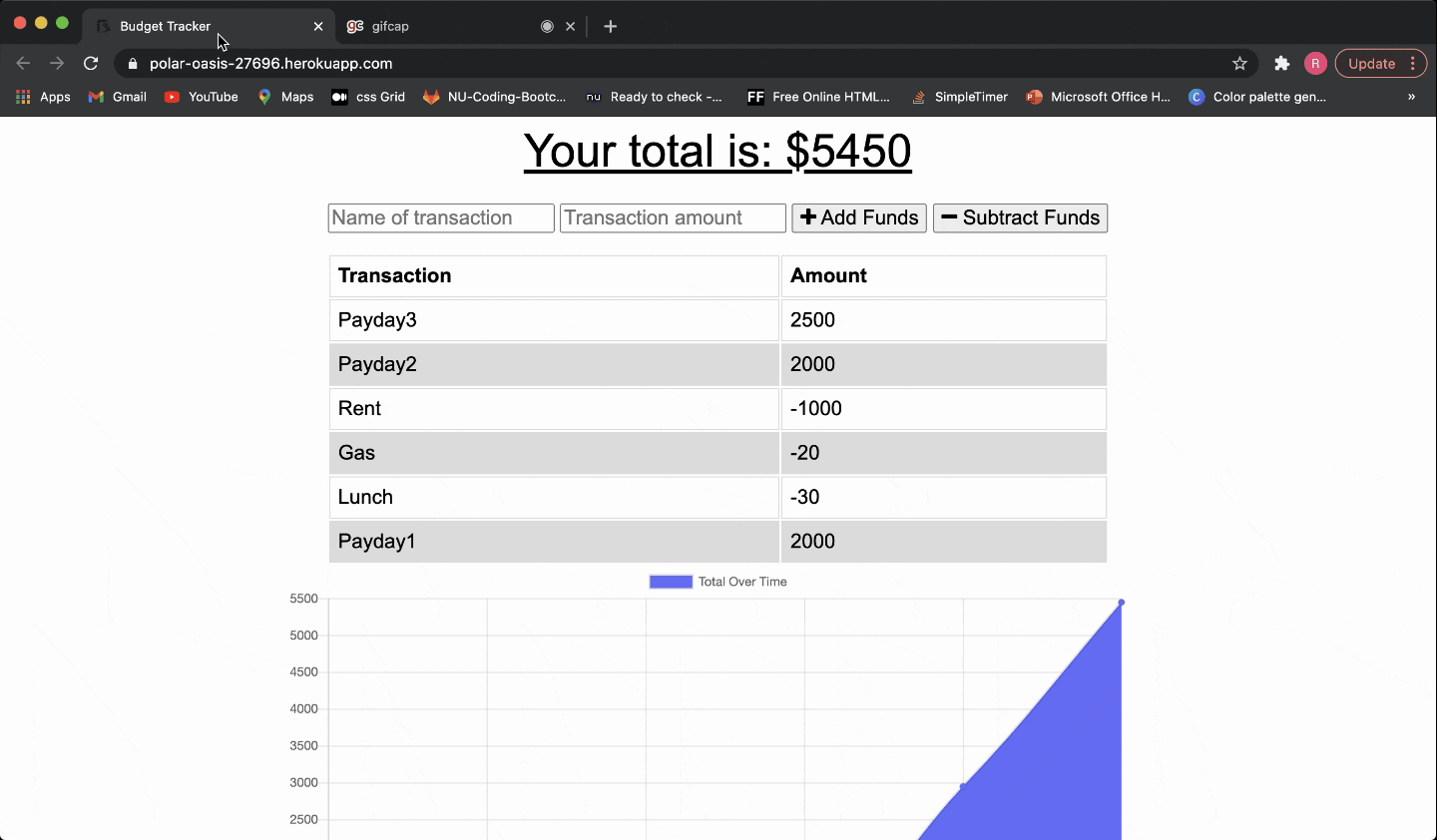Open the css Grid bookmark
Image resolution: width=1437 pixels, height=840 pixels.
367,97
